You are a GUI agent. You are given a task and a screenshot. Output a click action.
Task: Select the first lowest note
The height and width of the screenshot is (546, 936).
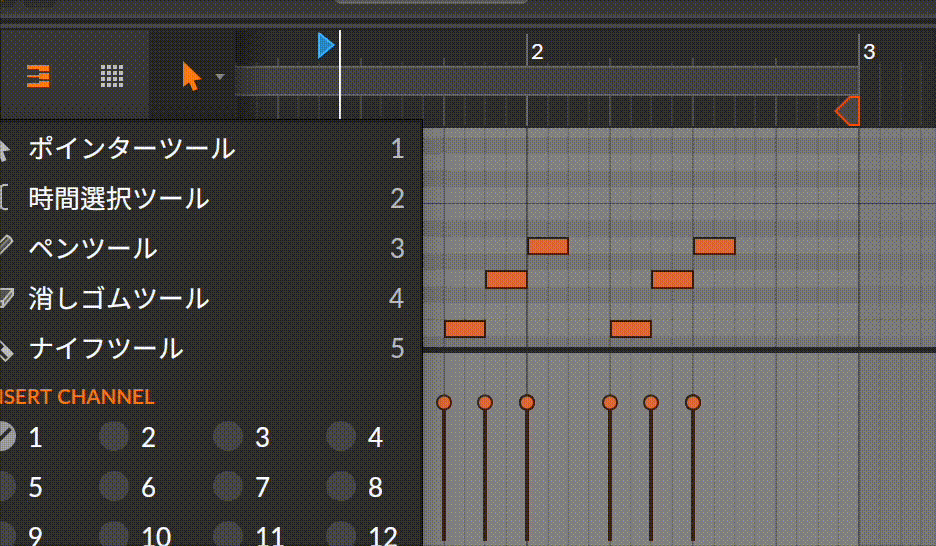pyautogui.click(x=465, y=329)
